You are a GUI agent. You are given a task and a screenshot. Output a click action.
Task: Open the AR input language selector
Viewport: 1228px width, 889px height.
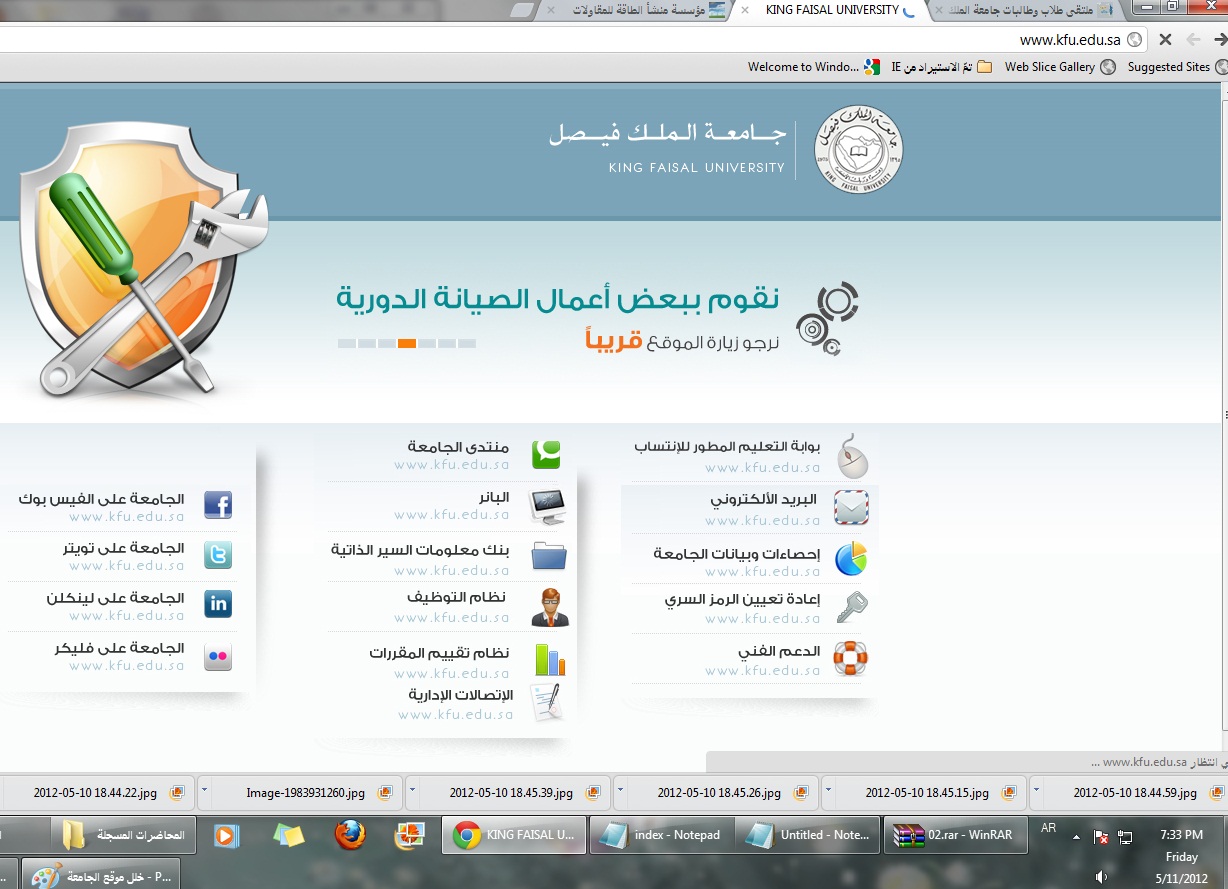[1048, 828]
